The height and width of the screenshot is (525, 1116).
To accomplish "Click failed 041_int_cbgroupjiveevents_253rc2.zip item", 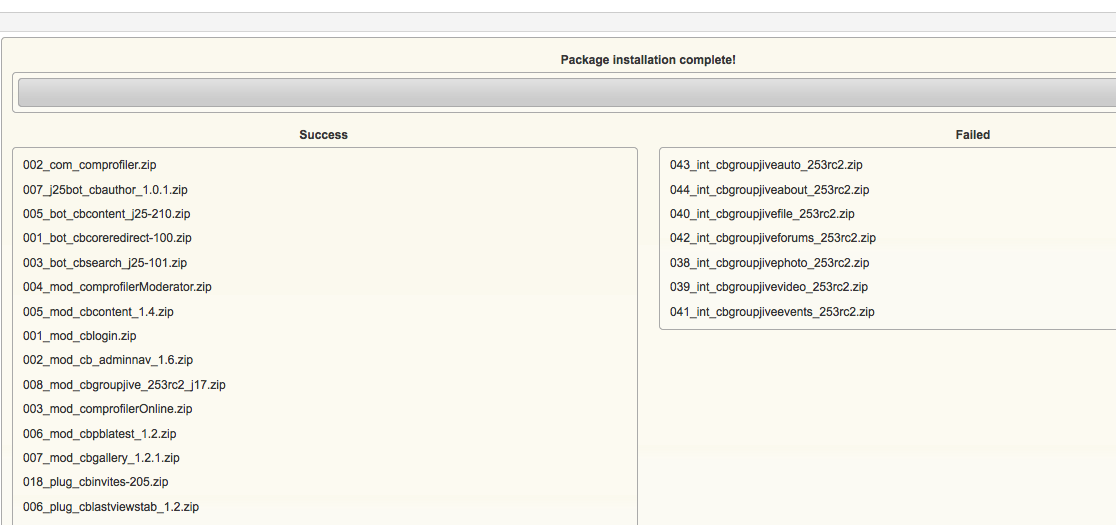I will [x=772, y=312].
